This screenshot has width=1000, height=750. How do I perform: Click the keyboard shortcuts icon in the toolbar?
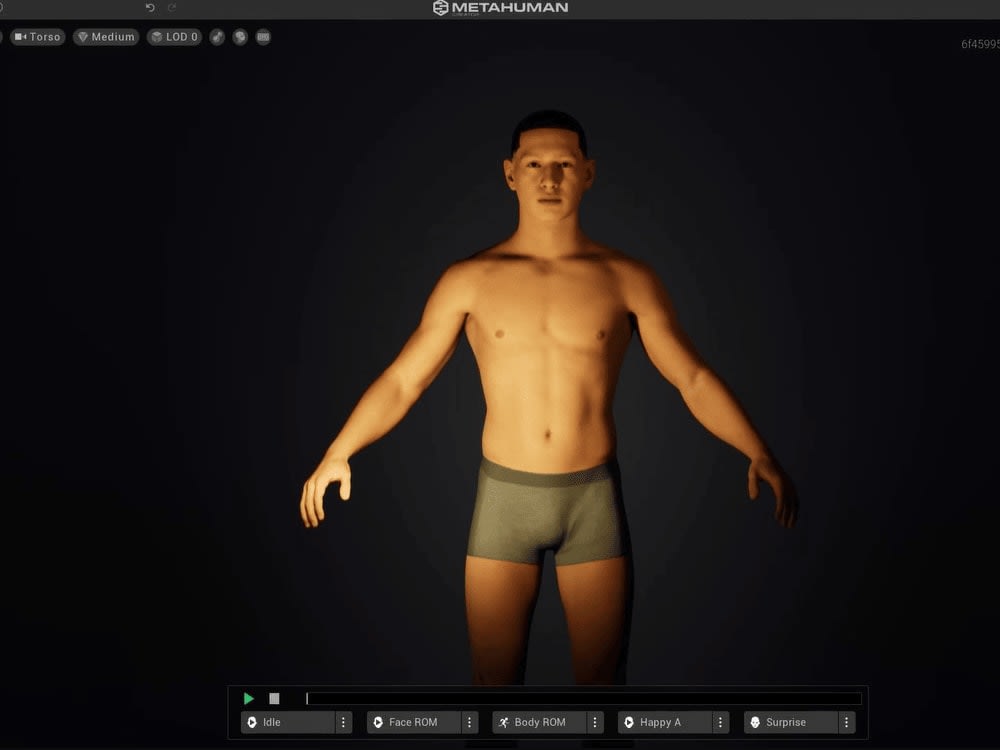pyautogui.click(x=262, y=37)
